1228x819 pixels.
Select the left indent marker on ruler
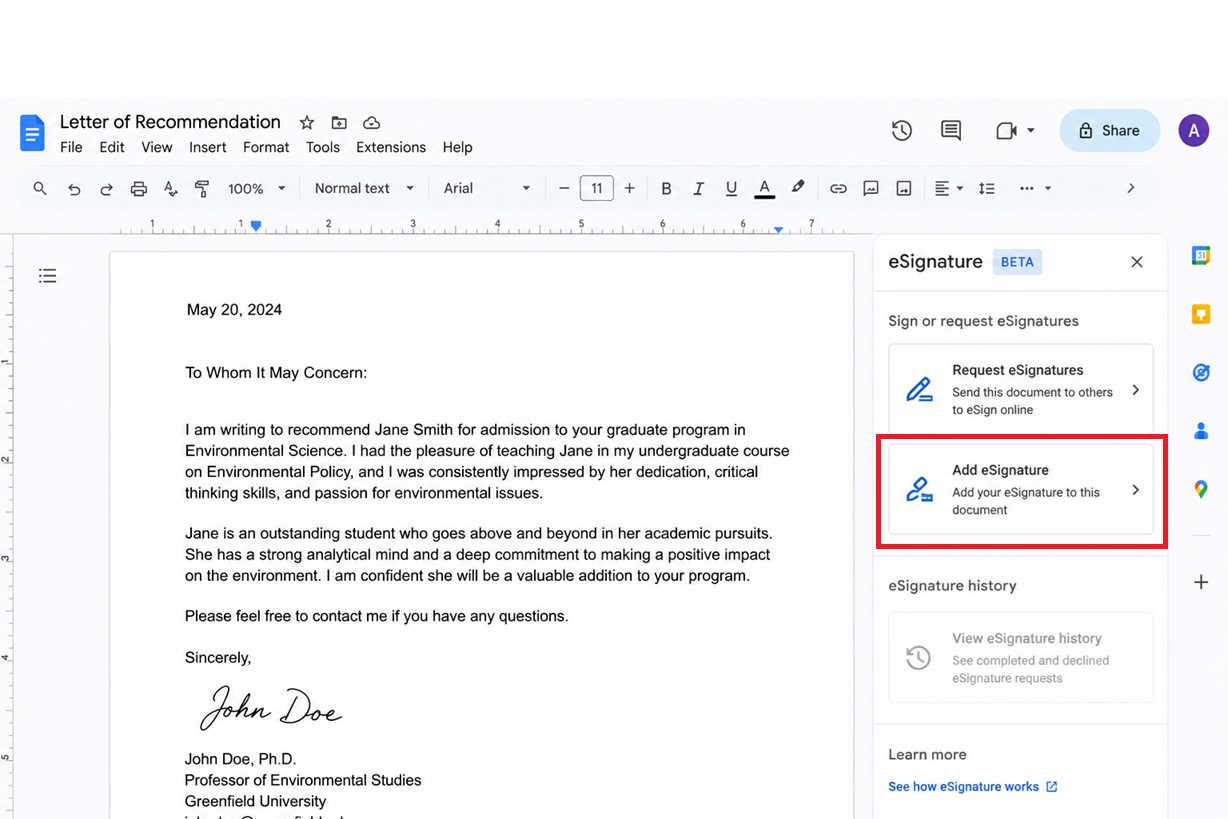point(256,227)
